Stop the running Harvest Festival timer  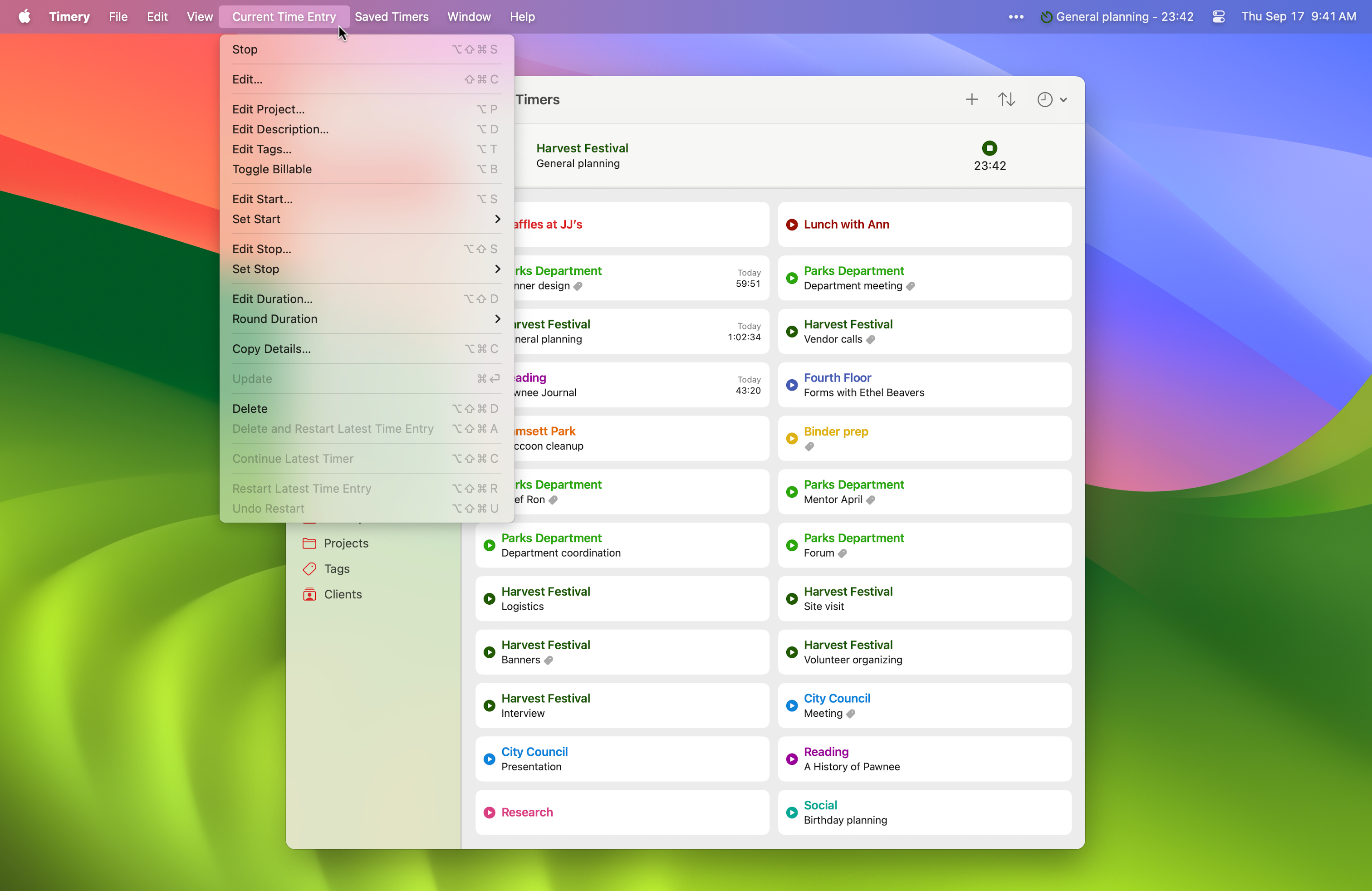pyautogui.click(x=989, y=148)
